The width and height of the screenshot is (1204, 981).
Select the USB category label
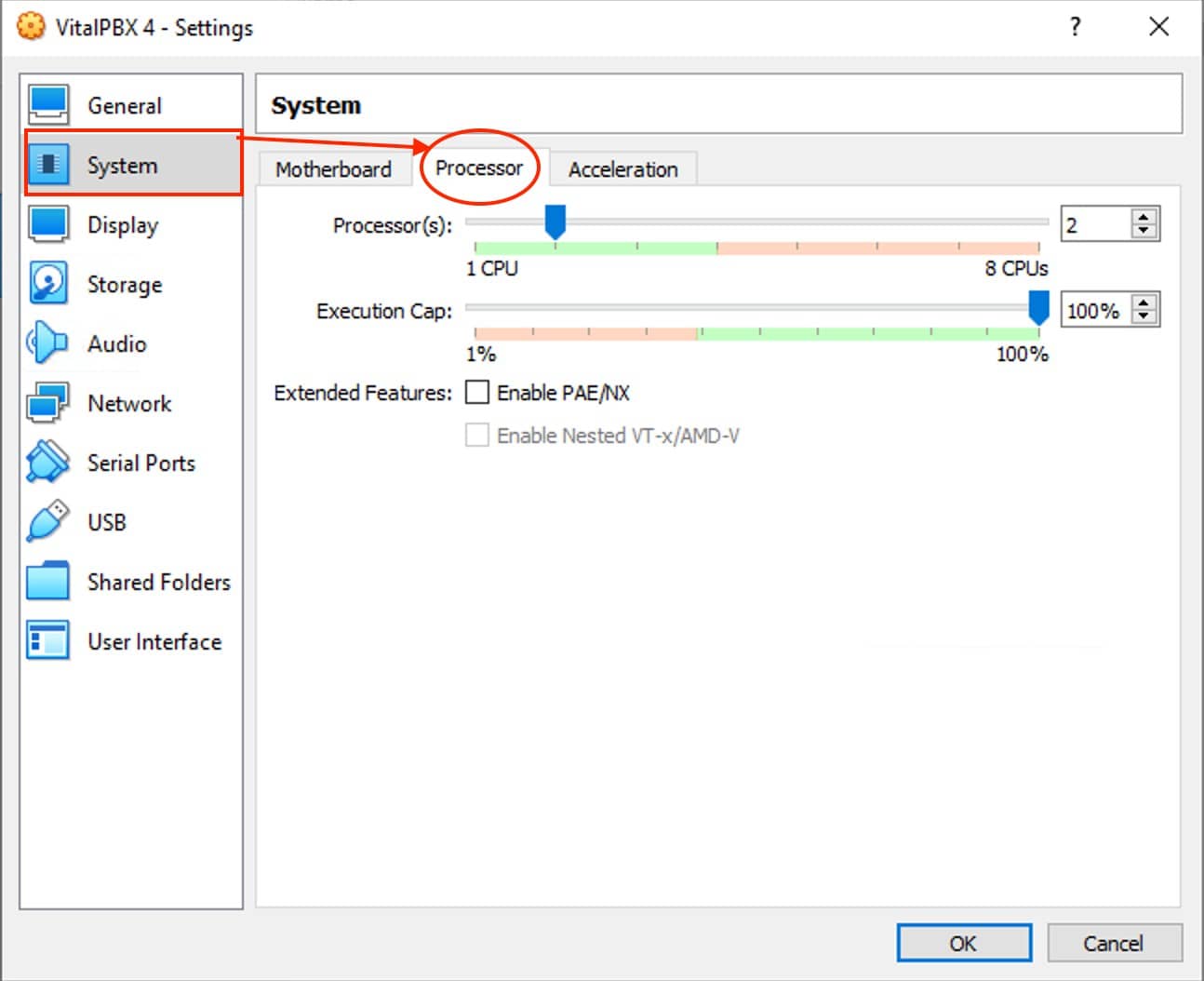(107, 523)
